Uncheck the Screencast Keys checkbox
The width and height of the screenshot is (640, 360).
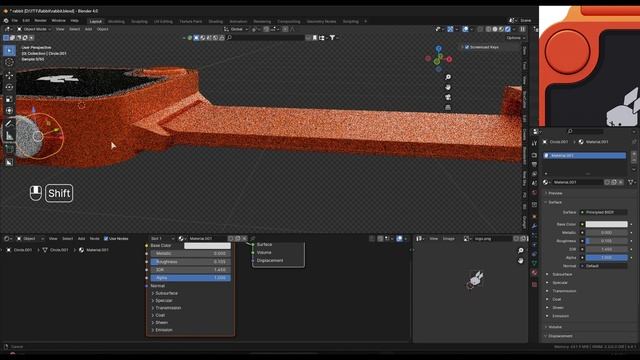467,47
